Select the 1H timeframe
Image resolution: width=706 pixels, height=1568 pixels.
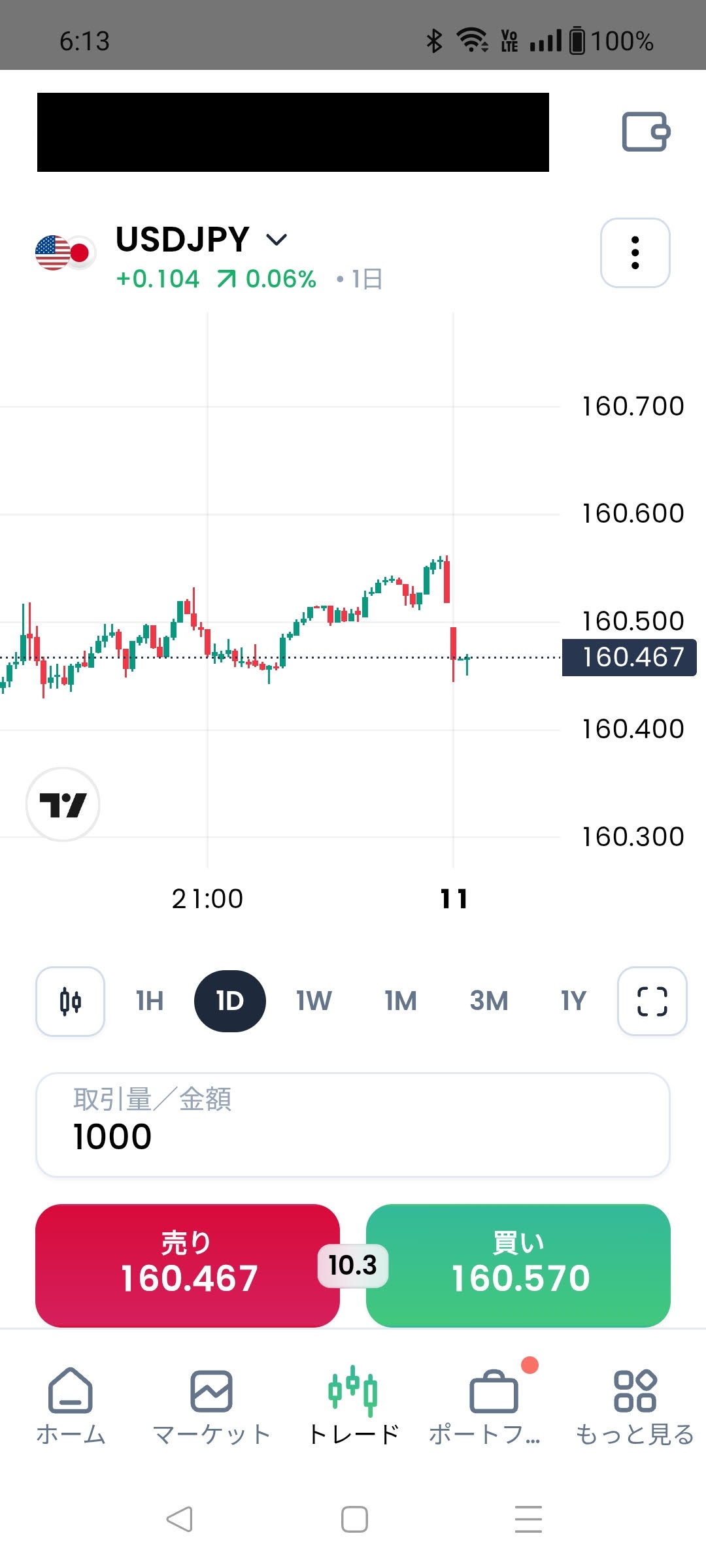tap(150, 1001)
